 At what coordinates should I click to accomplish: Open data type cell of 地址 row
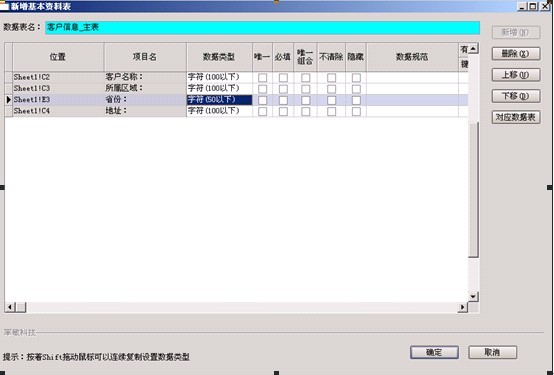pyautogui.click(x=219, y=111)
